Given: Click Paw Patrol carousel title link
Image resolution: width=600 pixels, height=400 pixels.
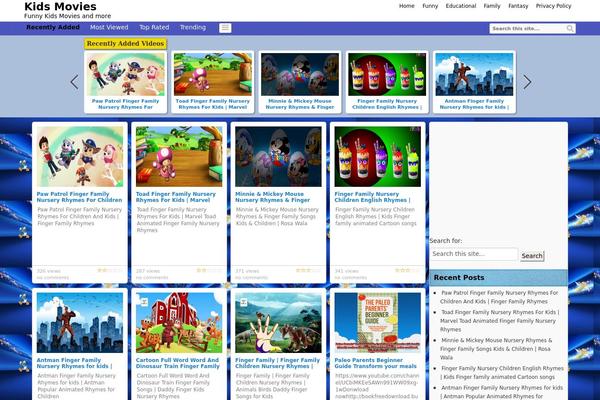Looking at the screenshot, I should pos(126,104).
